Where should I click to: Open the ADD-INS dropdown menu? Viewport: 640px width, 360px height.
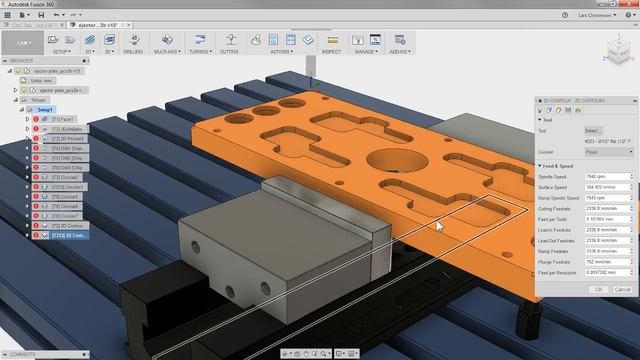click(400, 52)
